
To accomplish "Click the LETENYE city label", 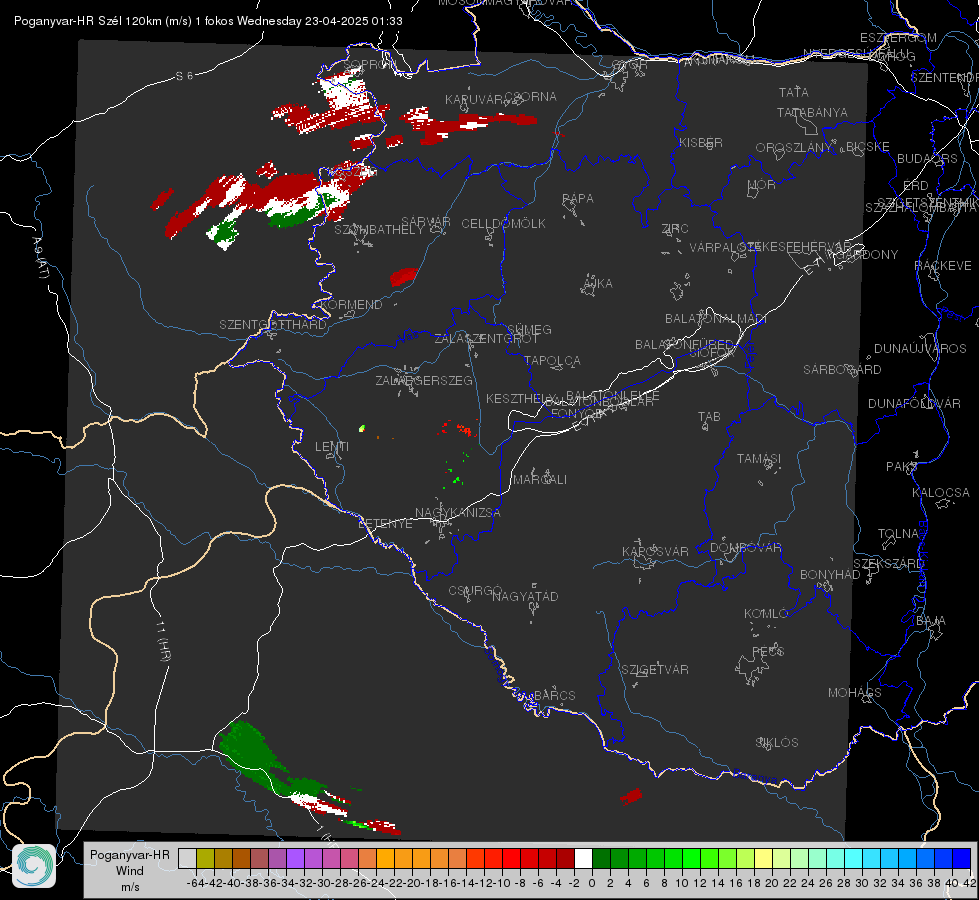I will pyautogui.click(x=385, y=524).
